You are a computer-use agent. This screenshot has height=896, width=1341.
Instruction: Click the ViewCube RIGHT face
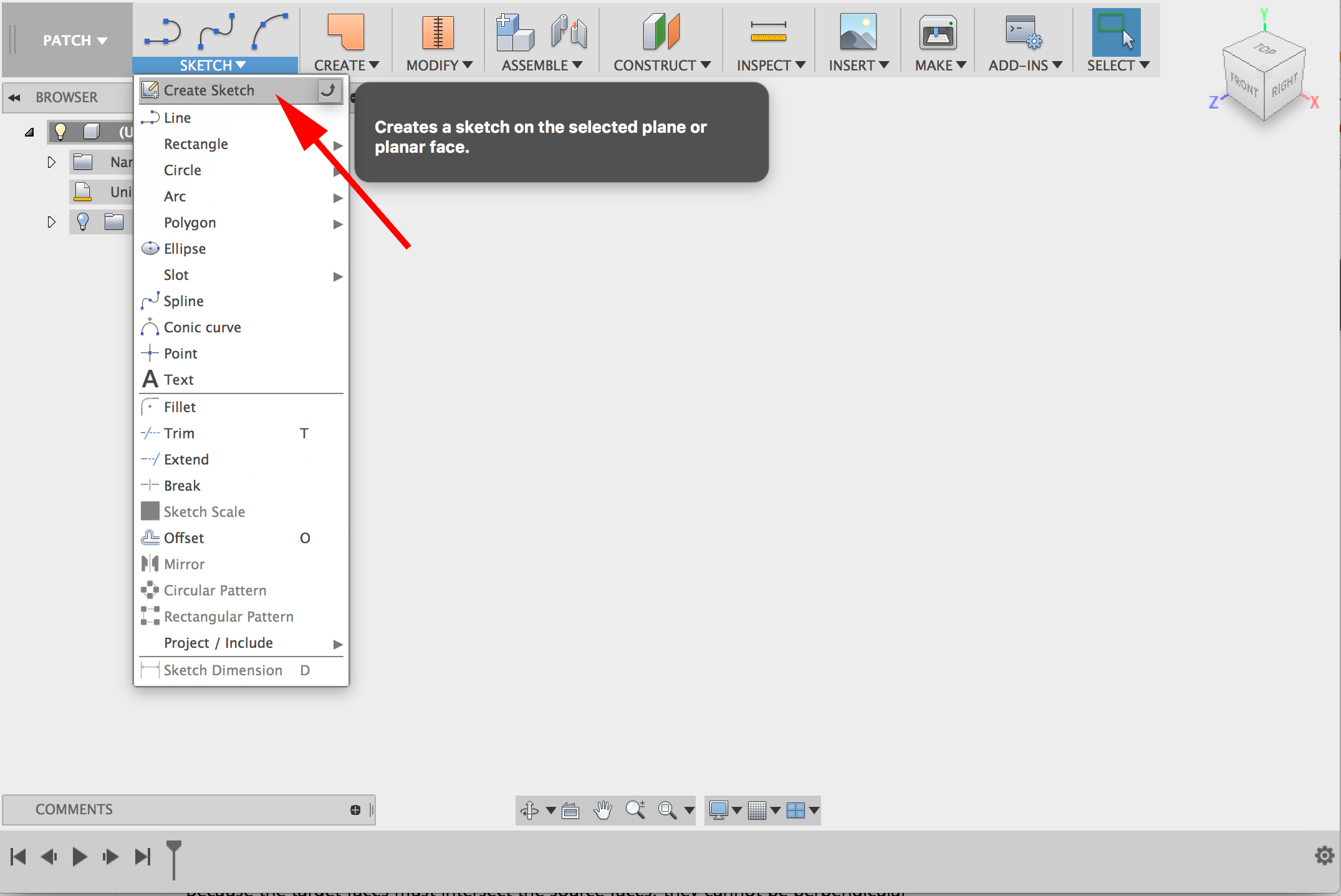pos(1284,86)
